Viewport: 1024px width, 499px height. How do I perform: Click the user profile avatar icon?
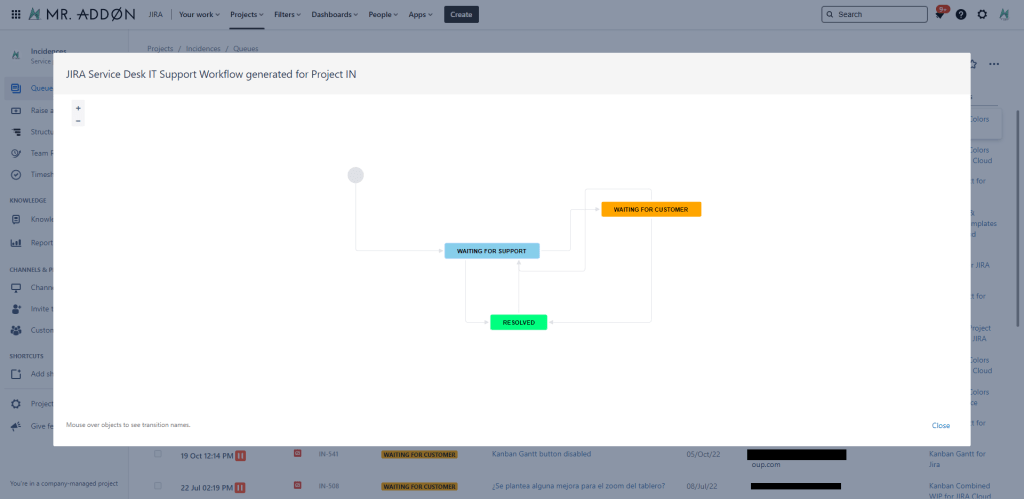click(x=1004, y=15)
